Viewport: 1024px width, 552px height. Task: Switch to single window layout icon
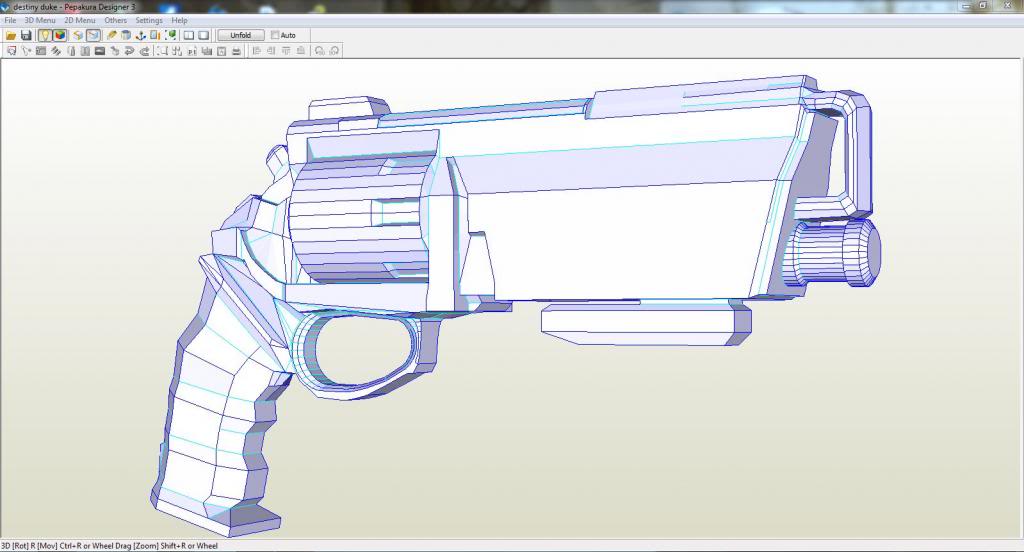pos(204,35)
